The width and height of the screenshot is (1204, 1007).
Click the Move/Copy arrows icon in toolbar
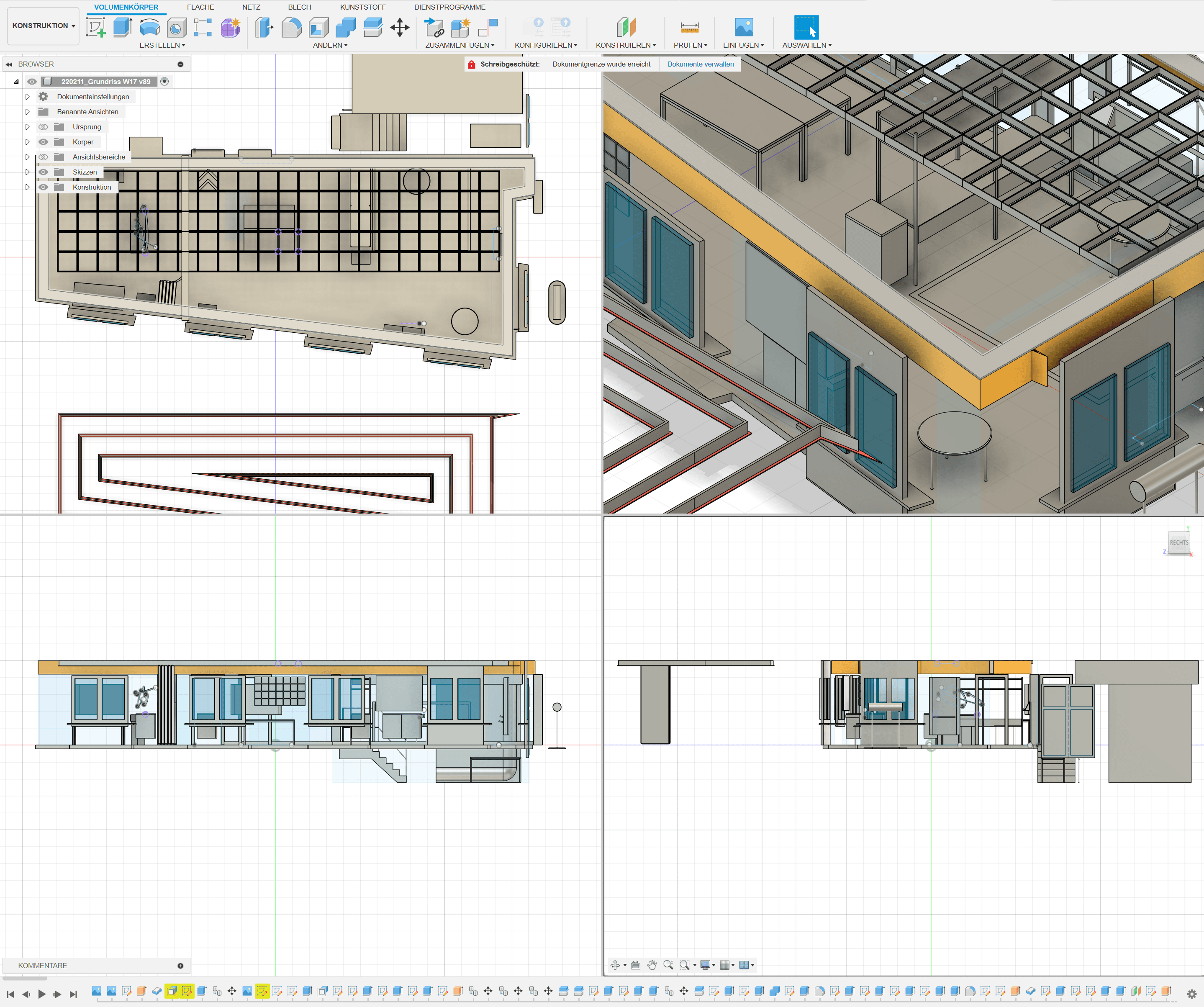[x=400, y=27]
